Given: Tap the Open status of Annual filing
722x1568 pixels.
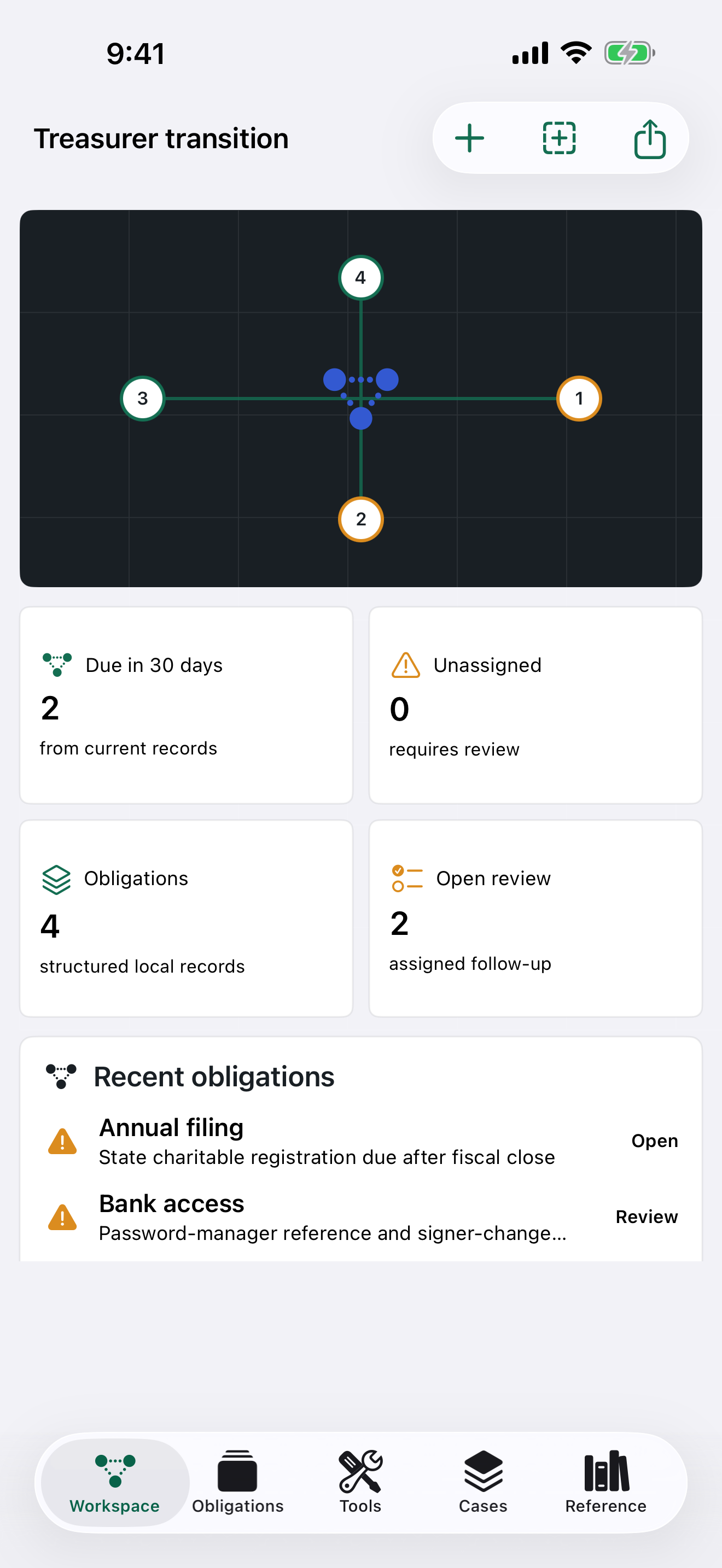Looking at the screenshot, I should pos(654,1140).
